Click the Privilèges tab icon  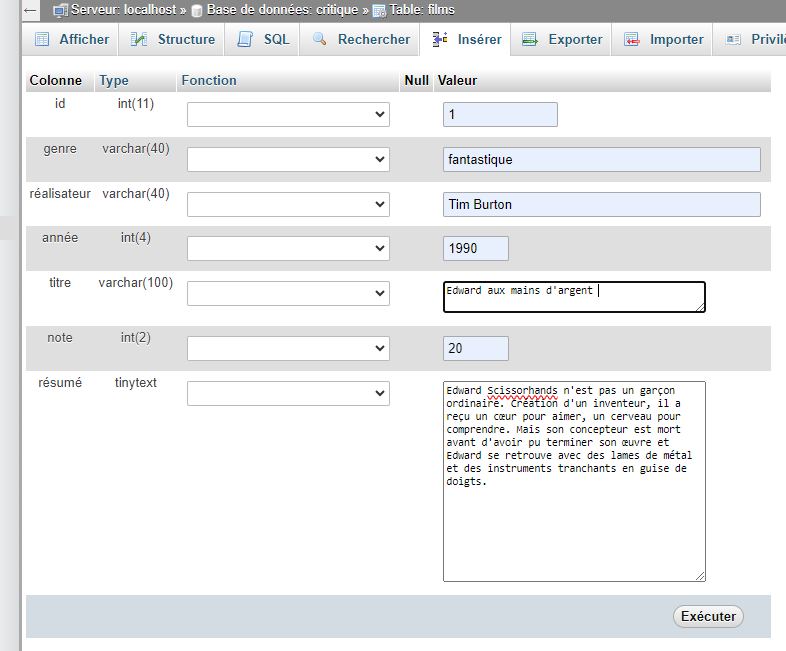pyautogui.click(x=733, y=39)
